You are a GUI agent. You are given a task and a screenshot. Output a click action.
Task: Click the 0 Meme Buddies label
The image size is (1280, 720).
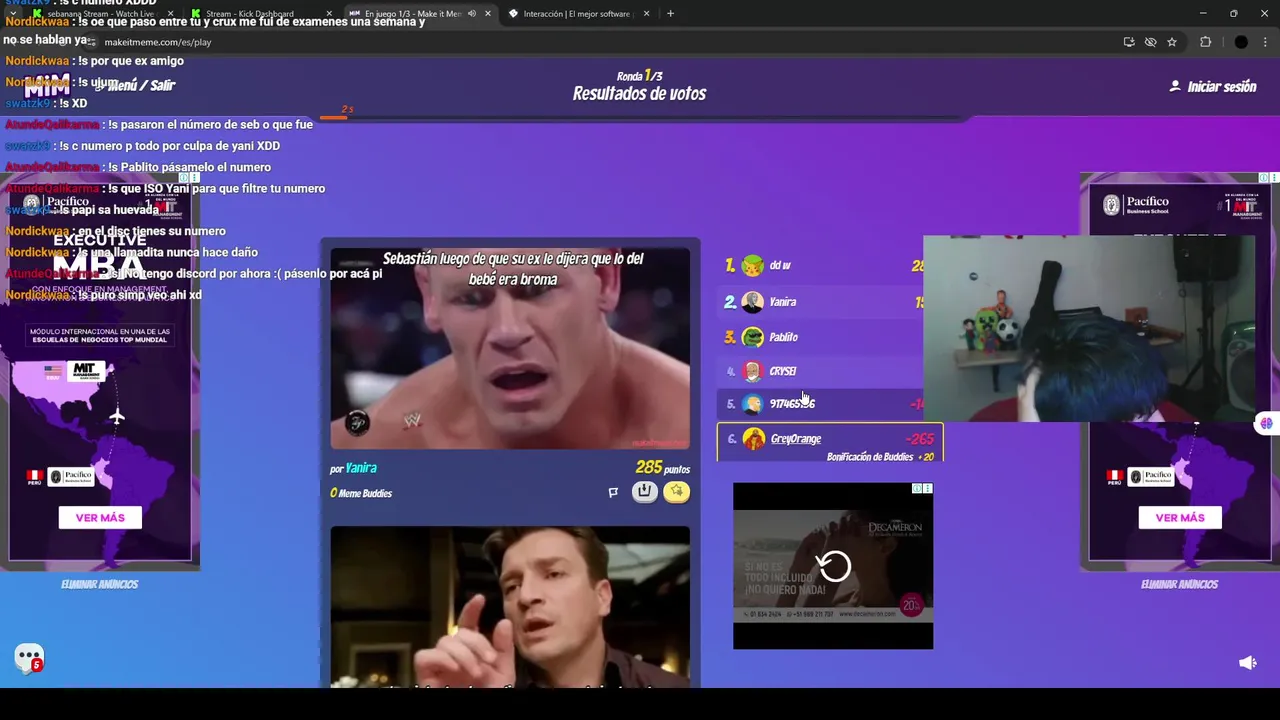(x=361, y=493)
